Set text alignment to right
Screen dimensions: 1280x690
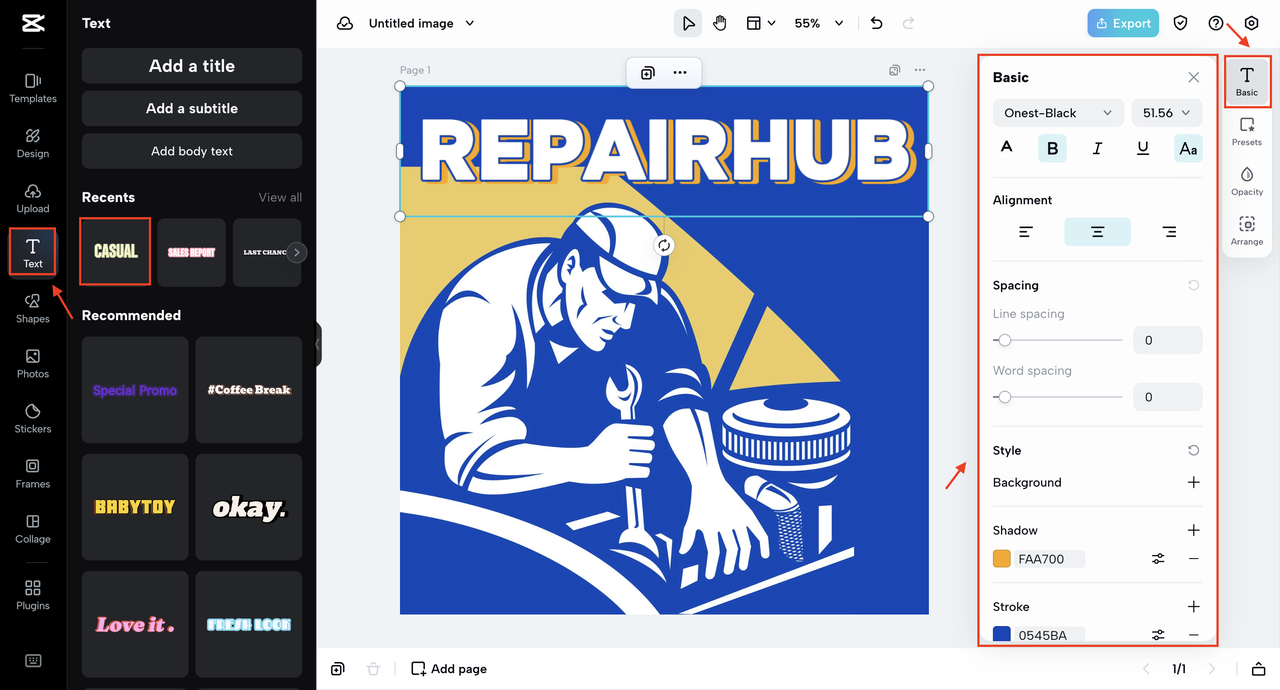pos(1169,232)
